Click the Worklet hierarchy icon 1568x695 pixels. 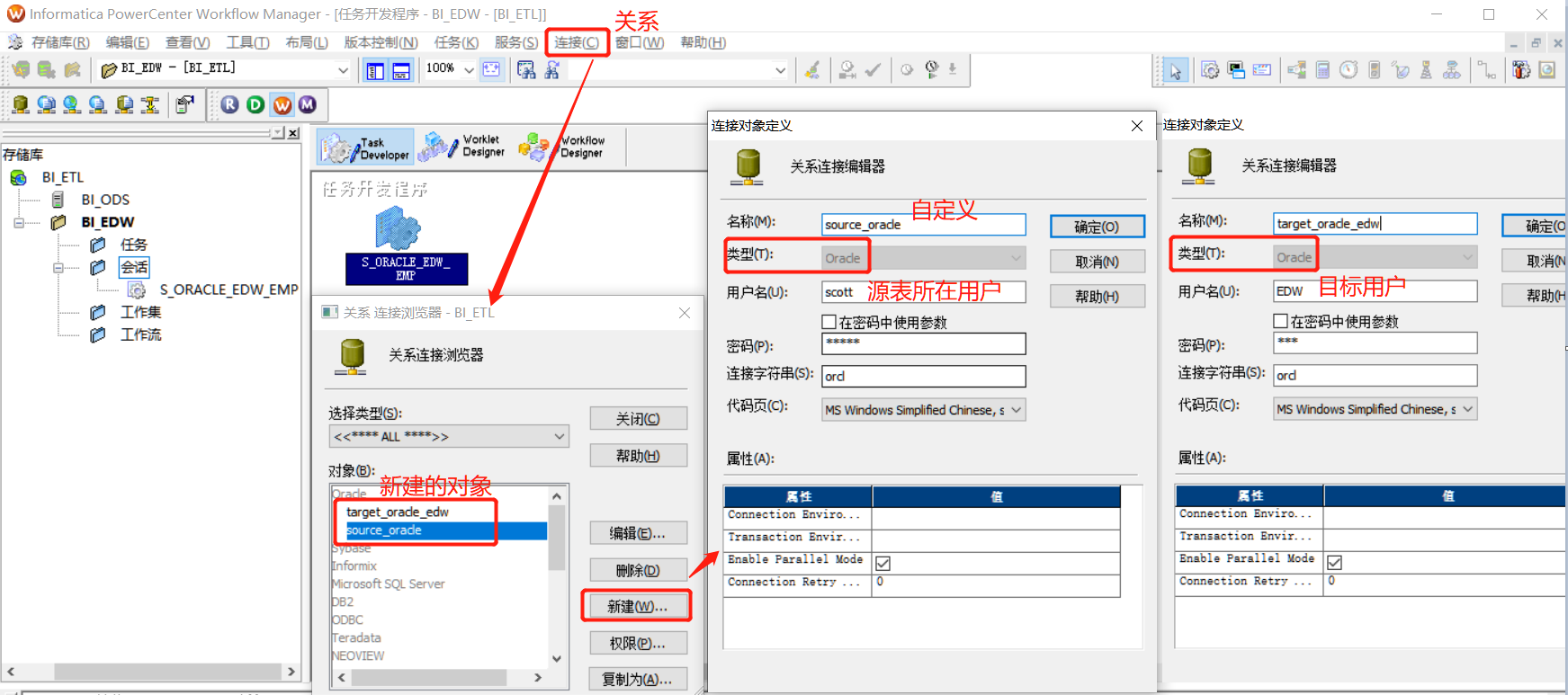tap(1451, 70)
